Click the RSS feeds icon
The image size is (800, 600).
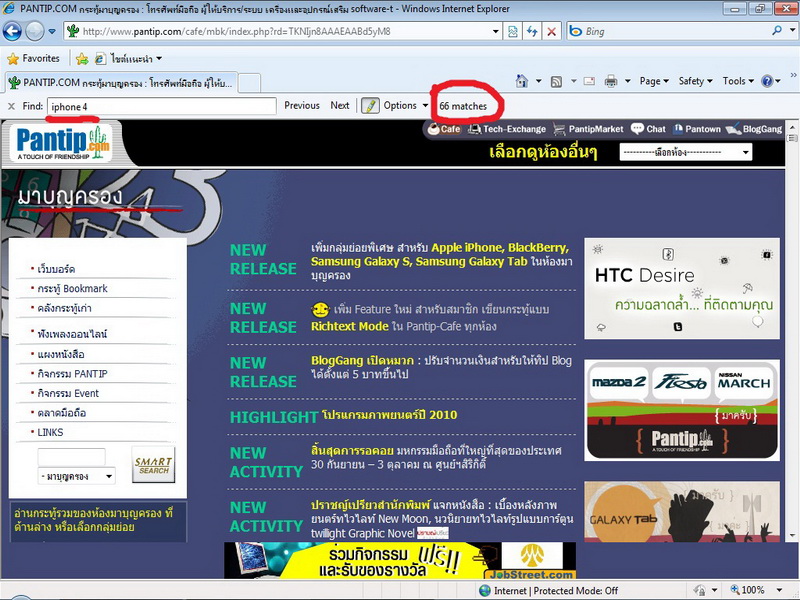click(x=557, y=82)
